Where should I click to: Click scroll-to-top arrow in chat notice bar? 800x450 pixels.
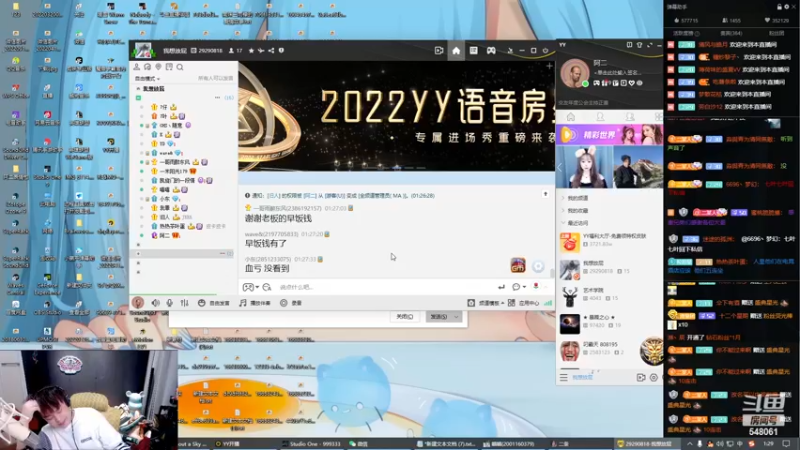click(x=545, y=194)
